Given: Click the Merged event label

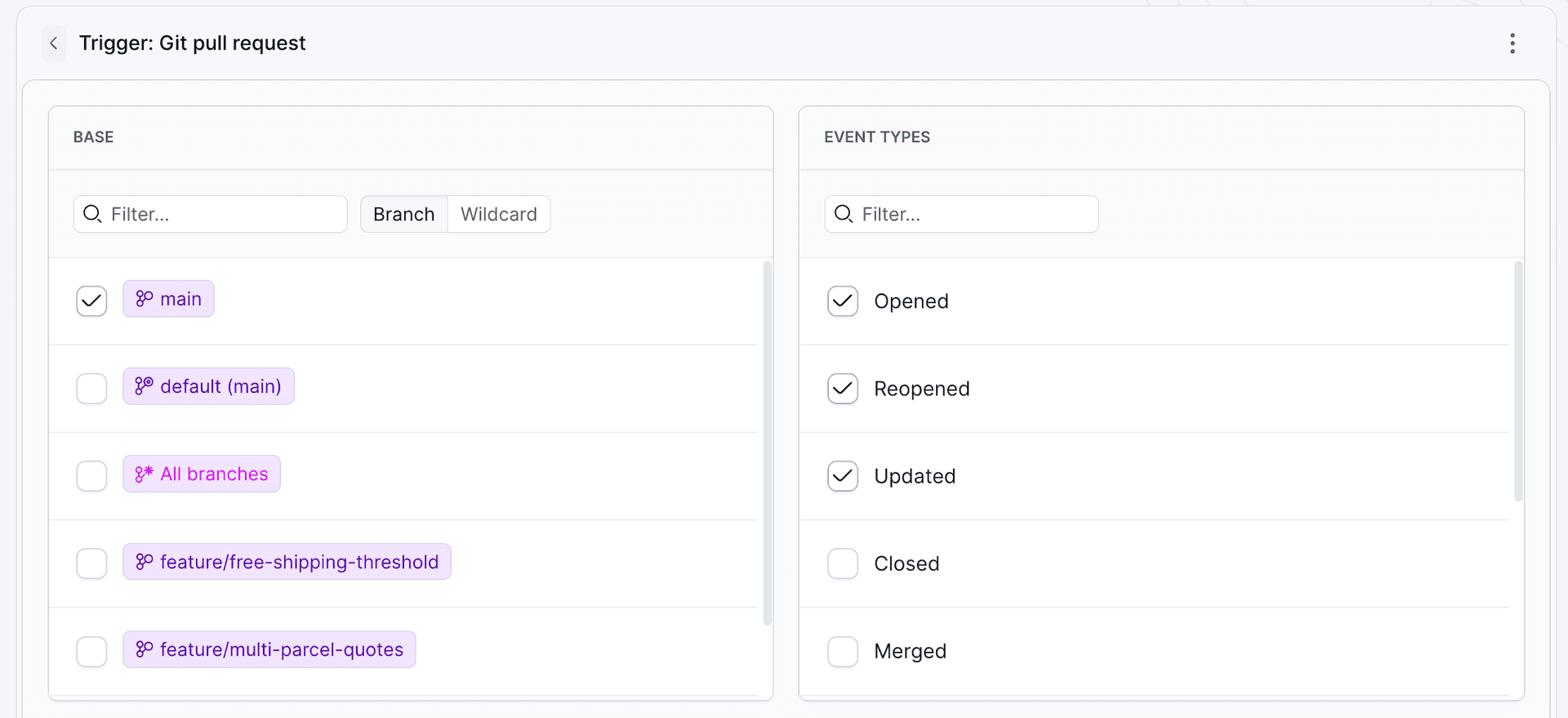Looking at the screenshot, I should tap(911, 651).
